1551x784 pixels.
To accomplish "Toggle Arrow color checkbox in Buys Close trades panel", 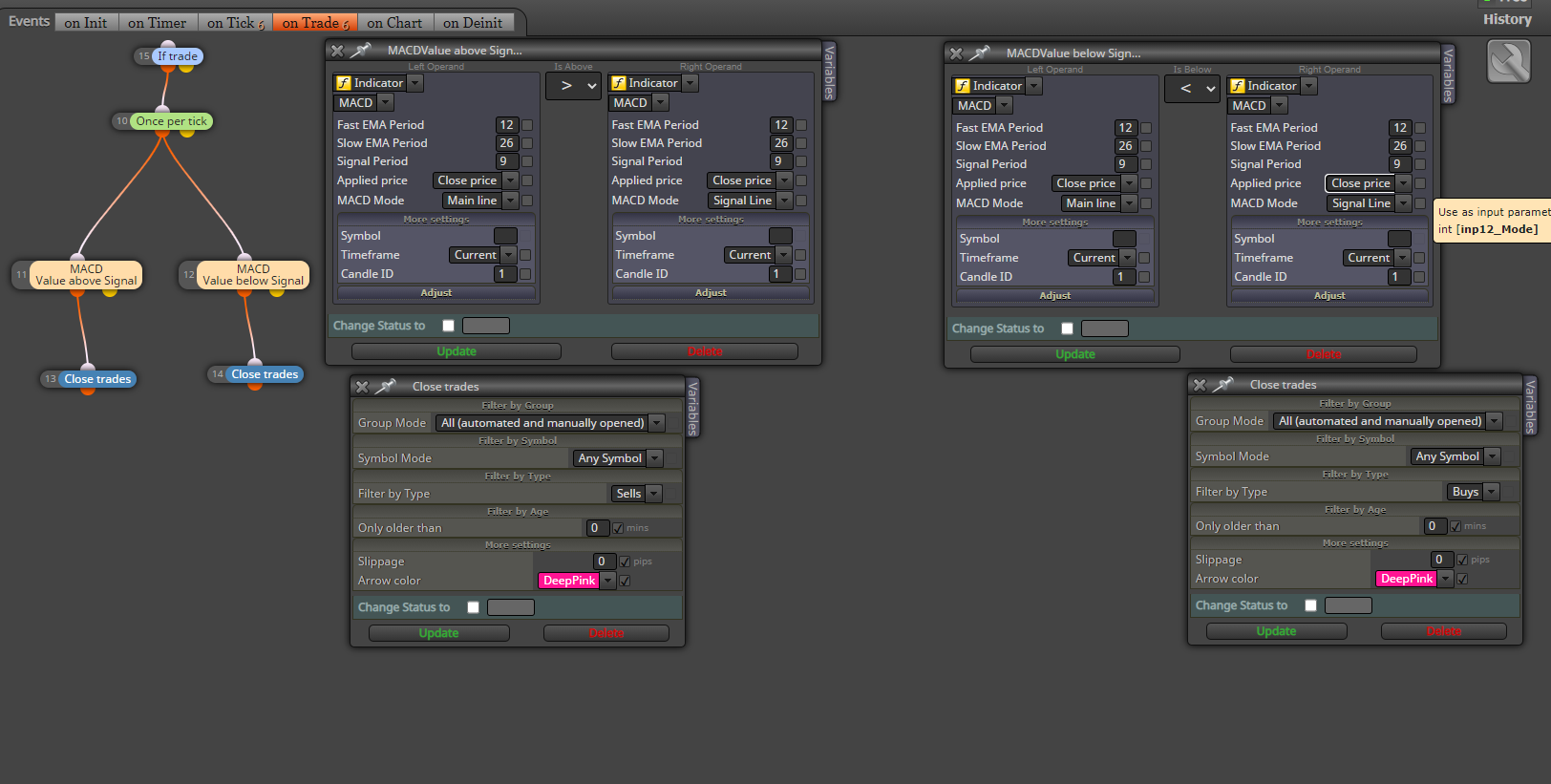I will [x=1462, y=579].
